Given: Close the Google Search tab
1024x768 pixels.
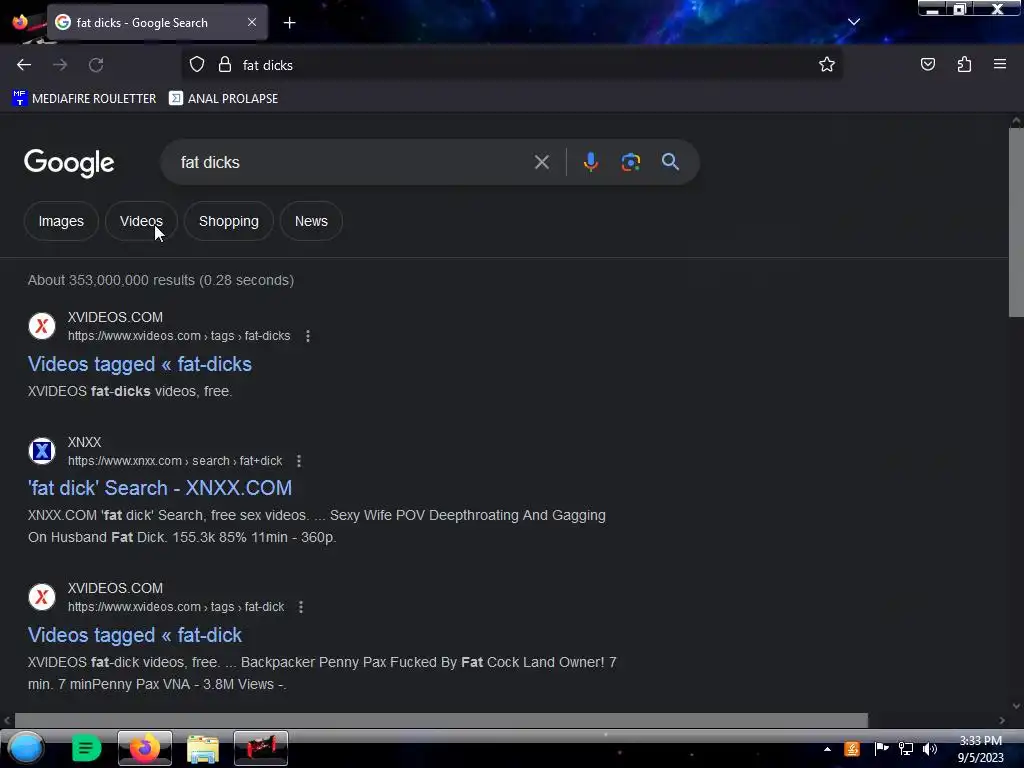Looking at the screenshot, I should 252,22.
